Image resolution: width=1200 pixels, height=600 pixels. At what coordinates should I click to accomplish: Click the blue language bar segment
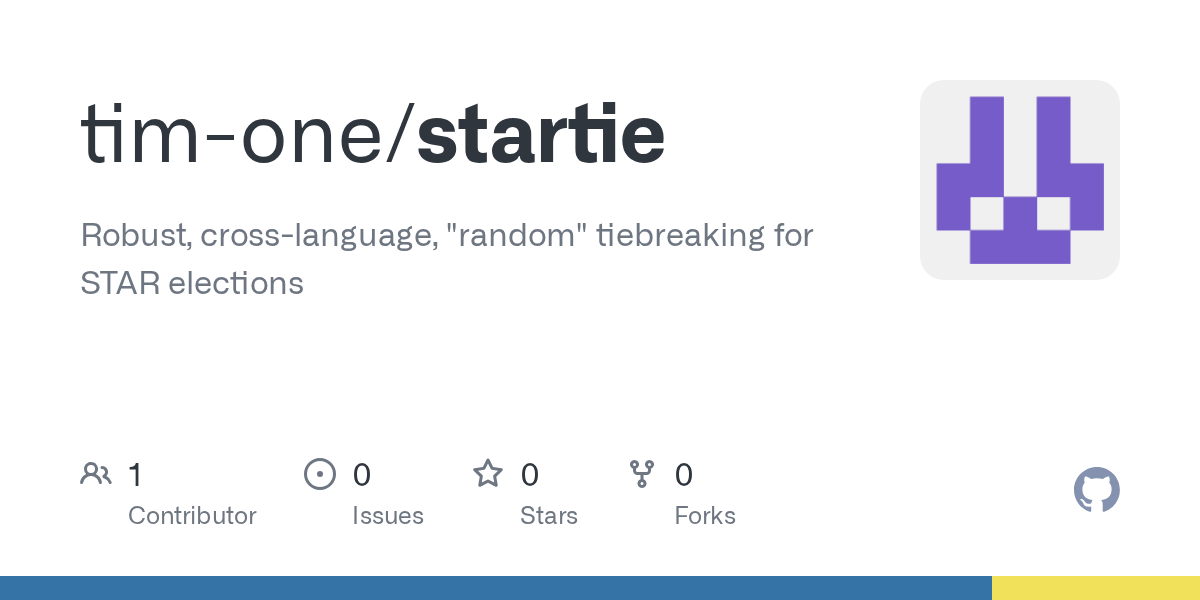[495, 588]
